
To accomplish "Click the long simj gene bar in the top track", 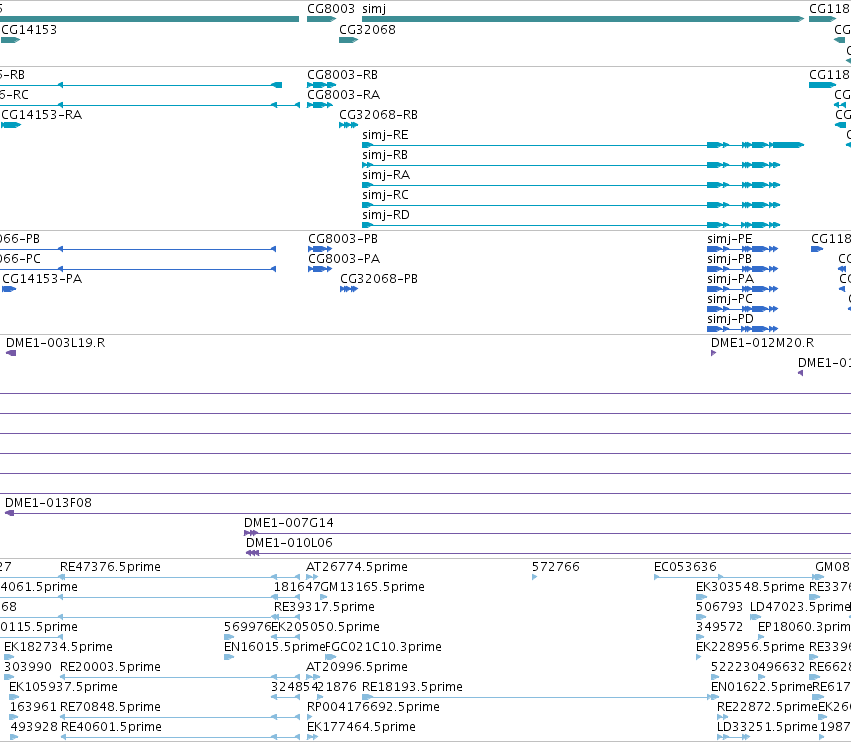I will [x=583, y=20].
